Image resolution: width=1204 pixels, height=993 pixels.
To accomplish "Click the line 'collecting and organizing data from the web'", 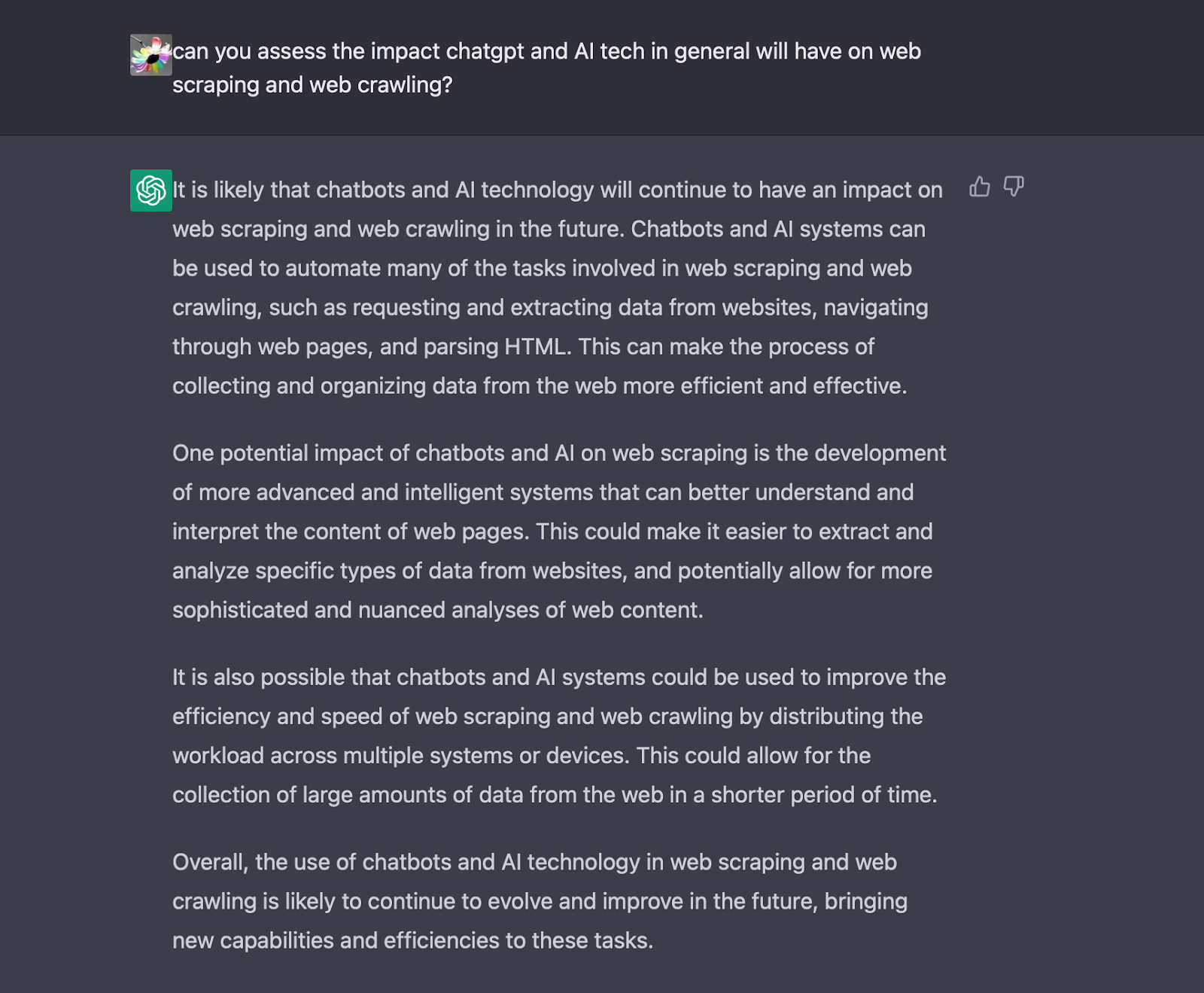I will coord(540,385).
